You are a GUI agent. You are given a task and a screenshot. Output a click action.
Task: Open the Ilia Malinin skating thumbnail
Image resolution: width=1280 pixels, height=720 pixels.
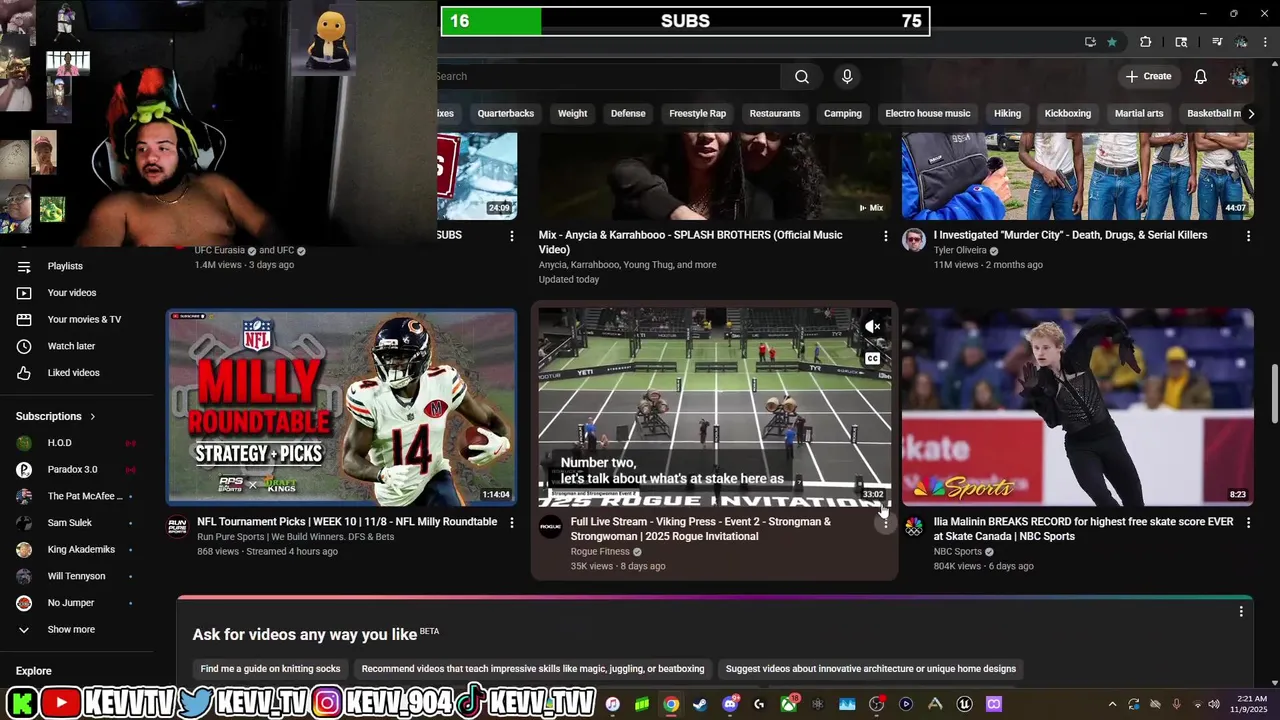(1078, 407)
